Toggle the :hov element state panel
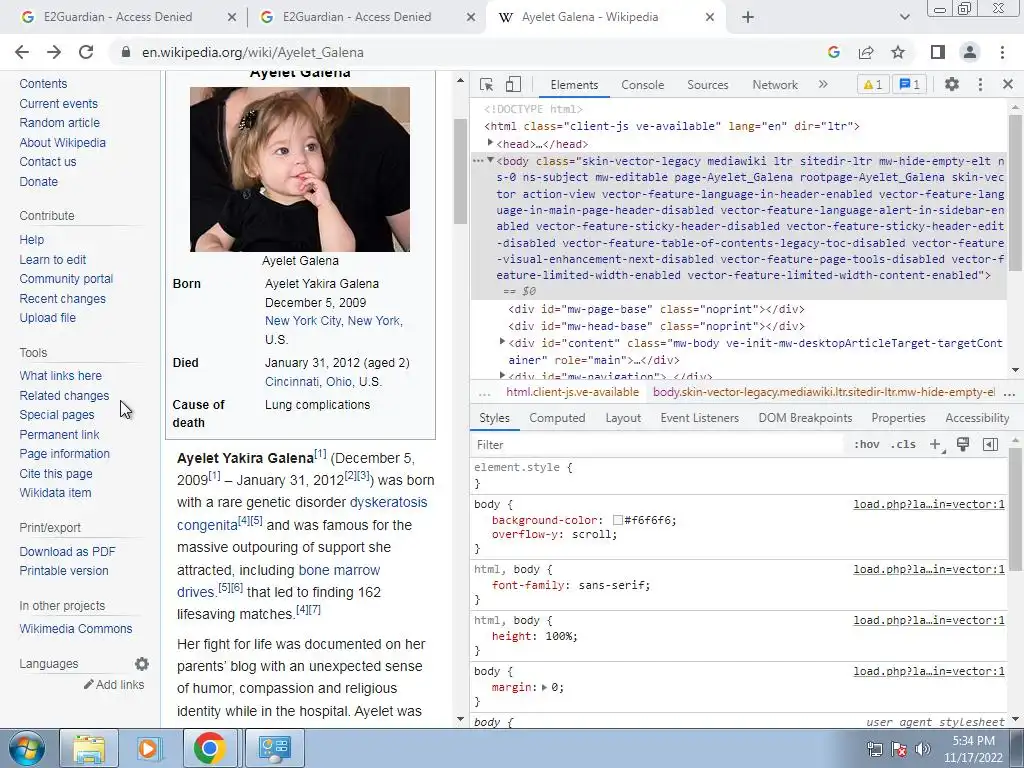This screenshot has width=1024, height=768. point(867,445)
